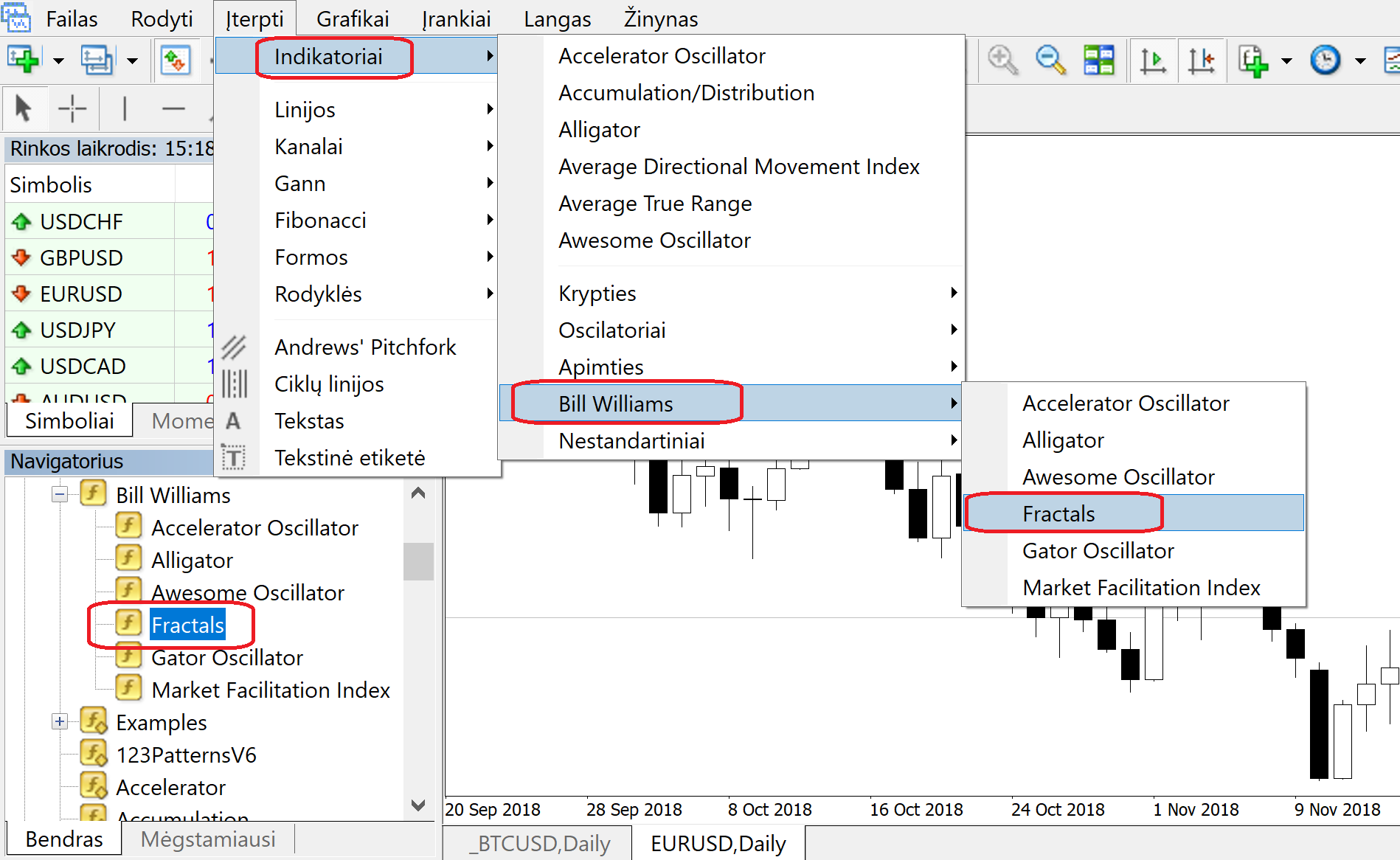Click the zoom out magnifier icon
The image size is (1400, 860).
pos(1050,60)
